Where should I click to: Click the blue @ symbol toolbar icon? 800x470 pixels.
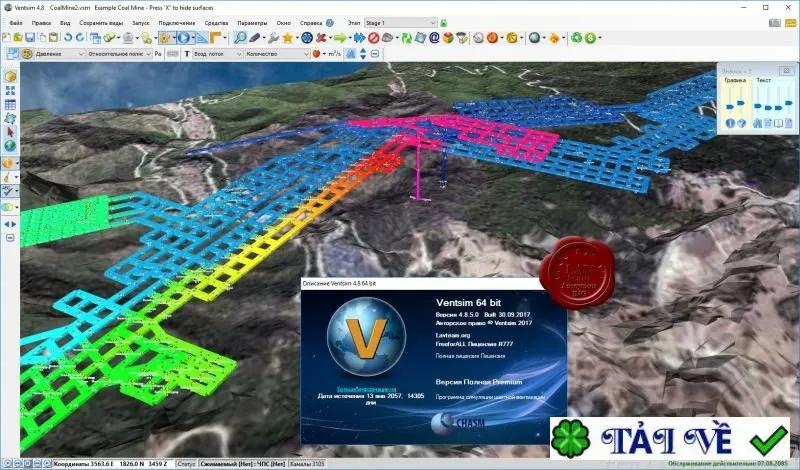[434, 38]
